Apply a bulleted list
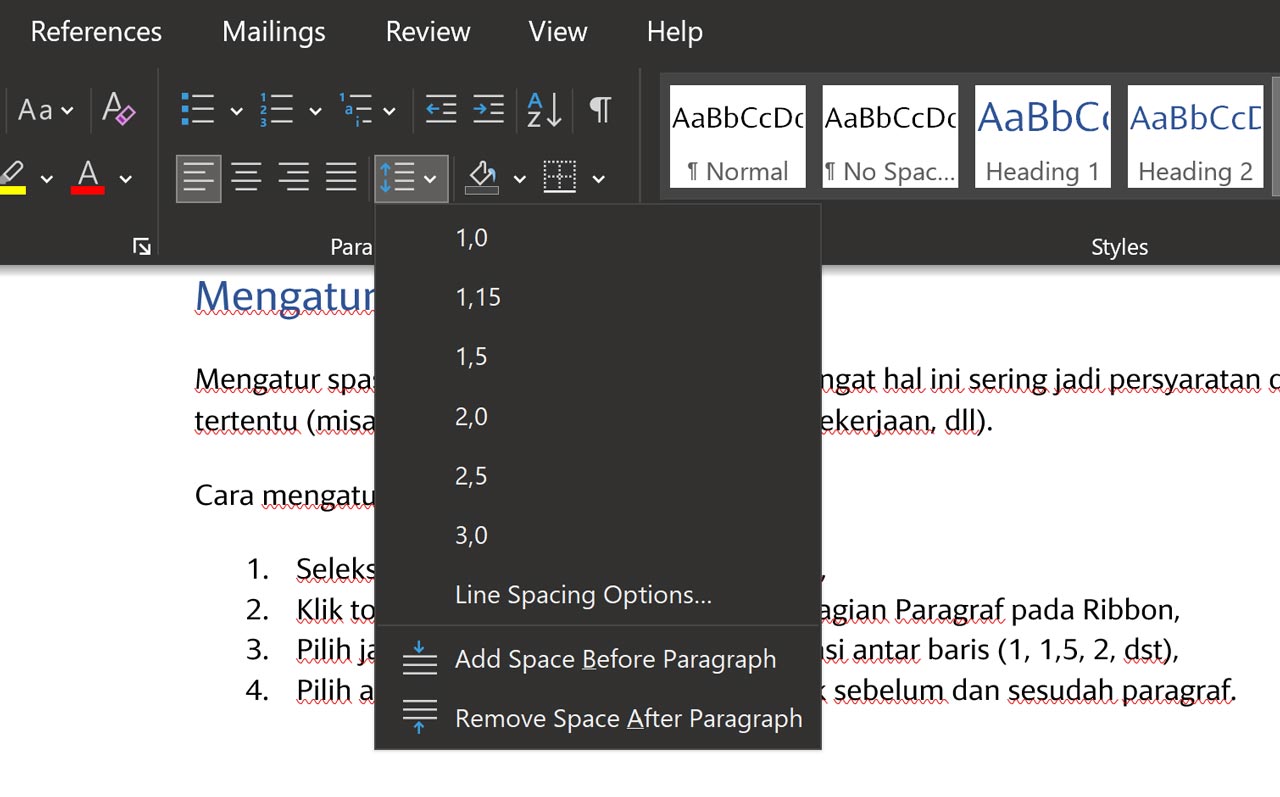This screenshot has width=1280, height=797. coord(198,109)
